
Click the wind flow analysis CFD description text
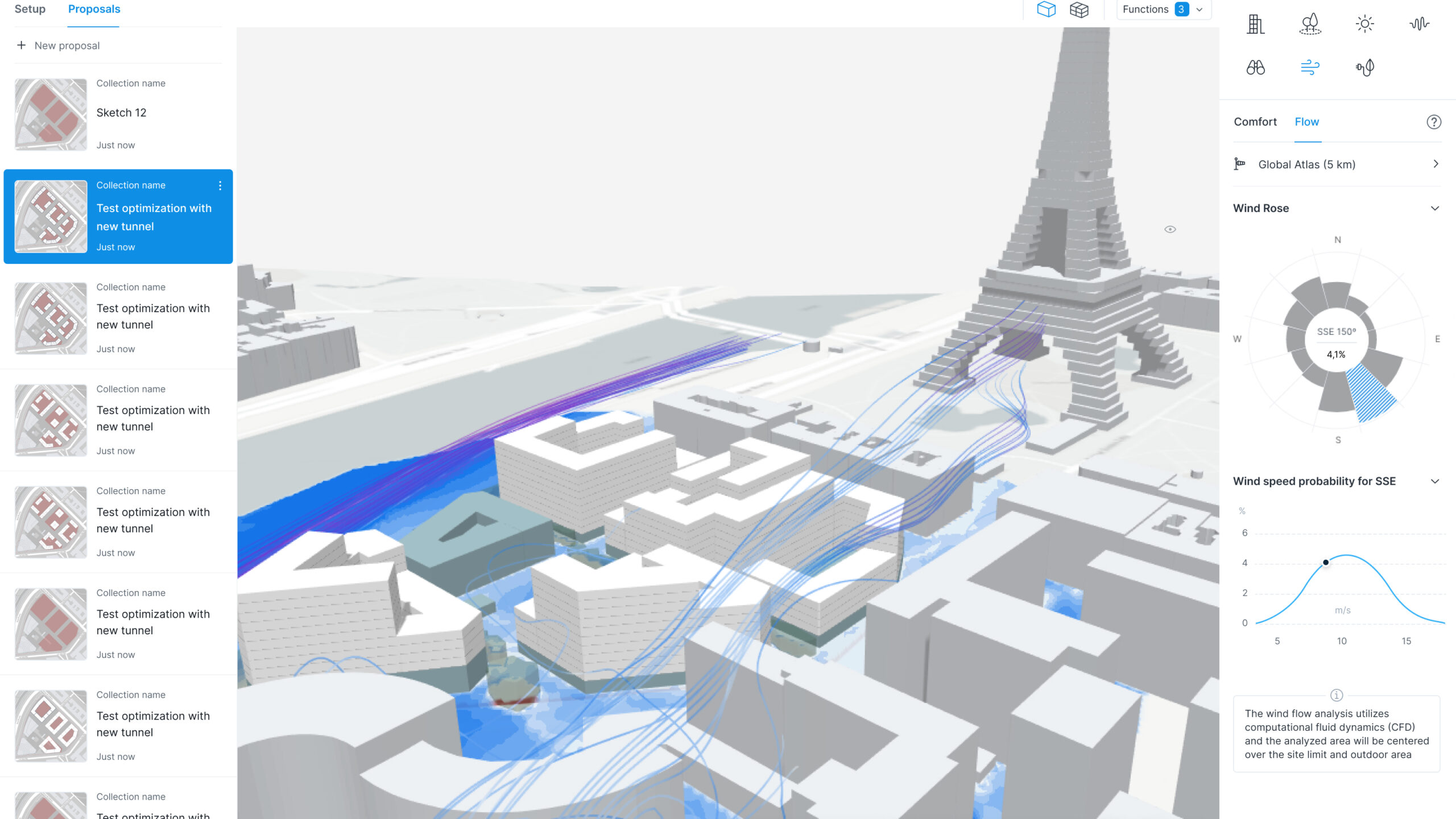tap(1337, 734)
